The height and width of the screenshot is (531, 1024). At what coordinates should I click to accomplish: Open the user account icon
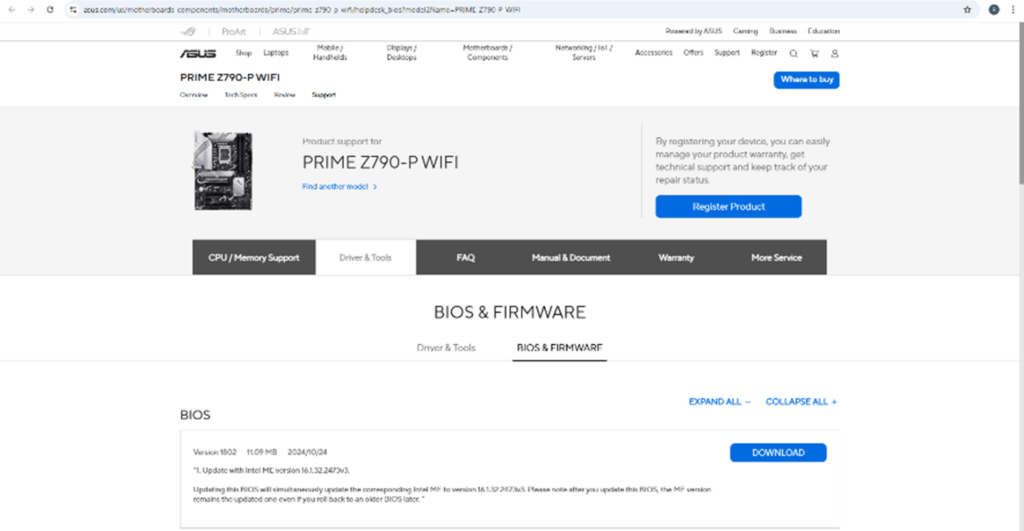835,54
